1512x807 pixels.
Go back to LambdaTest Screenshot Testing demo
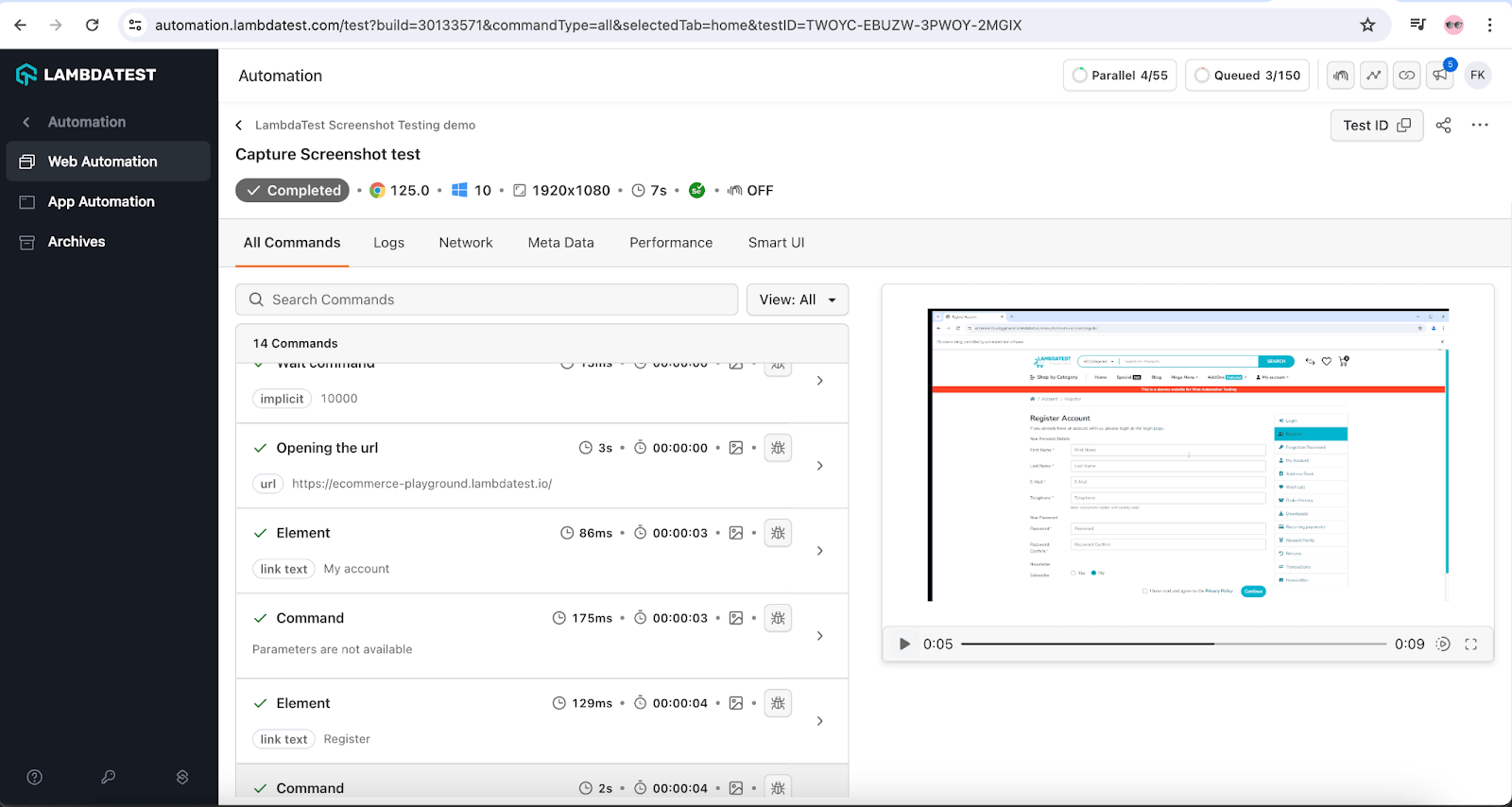tap(239, 125)
